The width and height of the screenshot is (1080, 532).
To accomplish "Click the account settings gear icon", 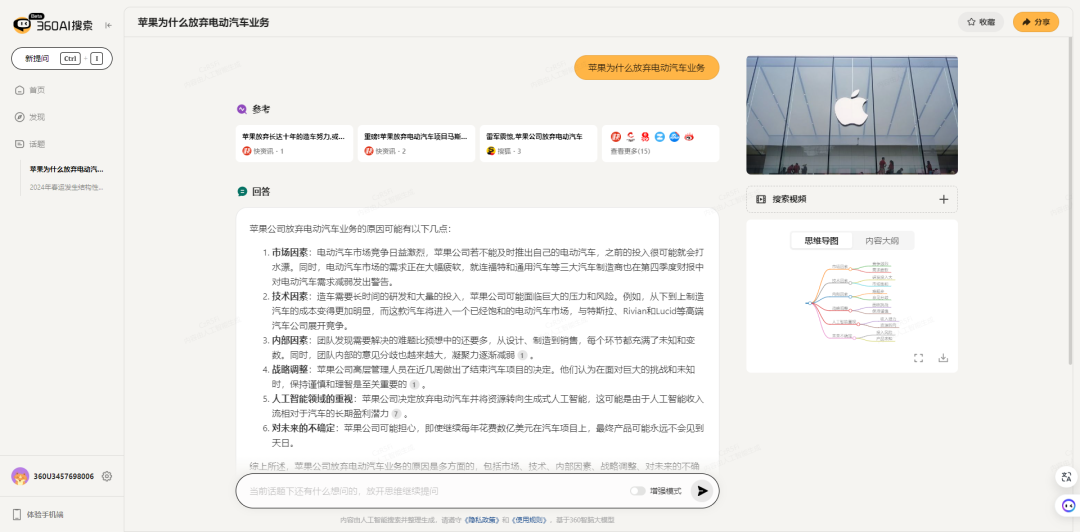I will pyautogui.click(x=107, y=476).
